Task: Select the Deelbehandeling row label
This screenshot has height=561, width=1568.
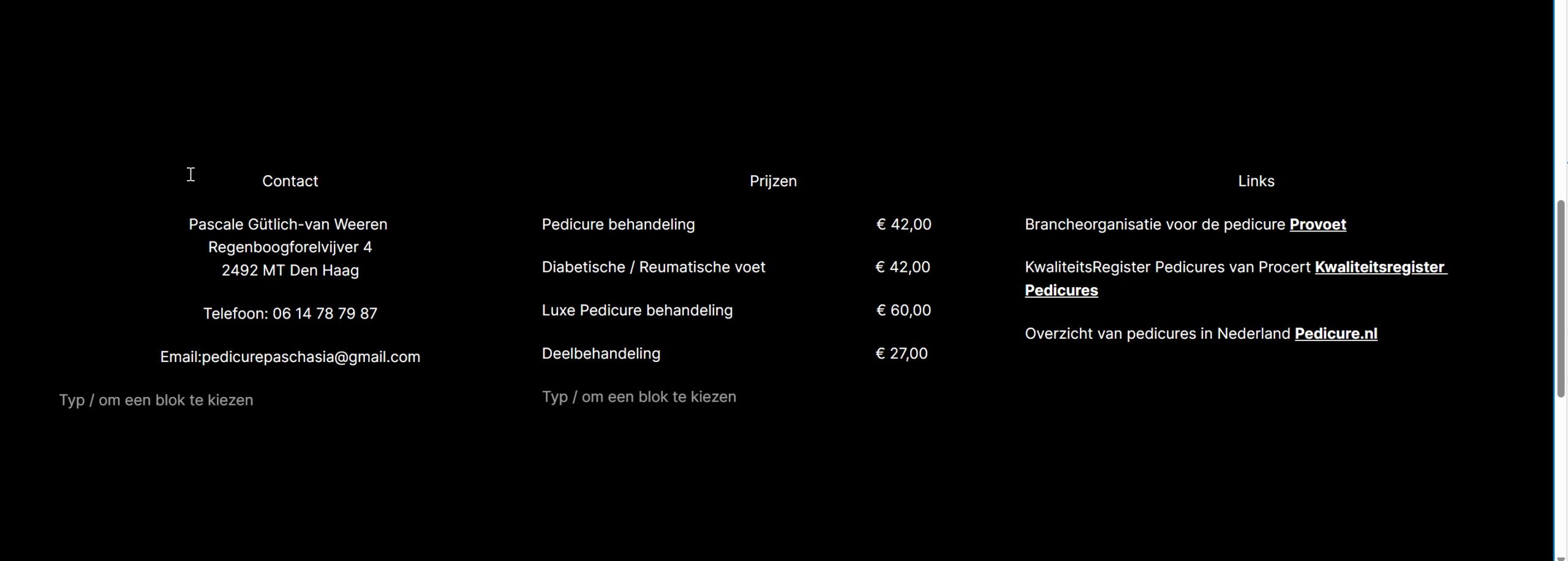Action: pos(601,354)
